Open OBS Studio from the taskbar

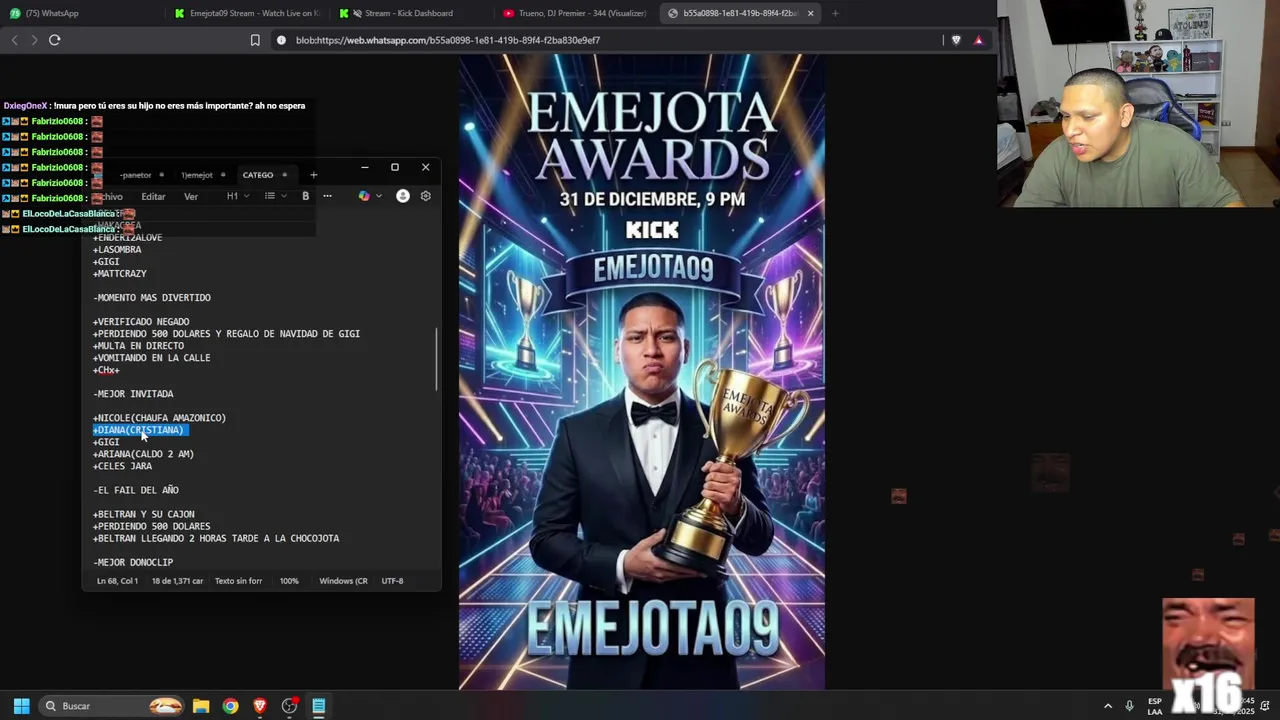[290, 706]
